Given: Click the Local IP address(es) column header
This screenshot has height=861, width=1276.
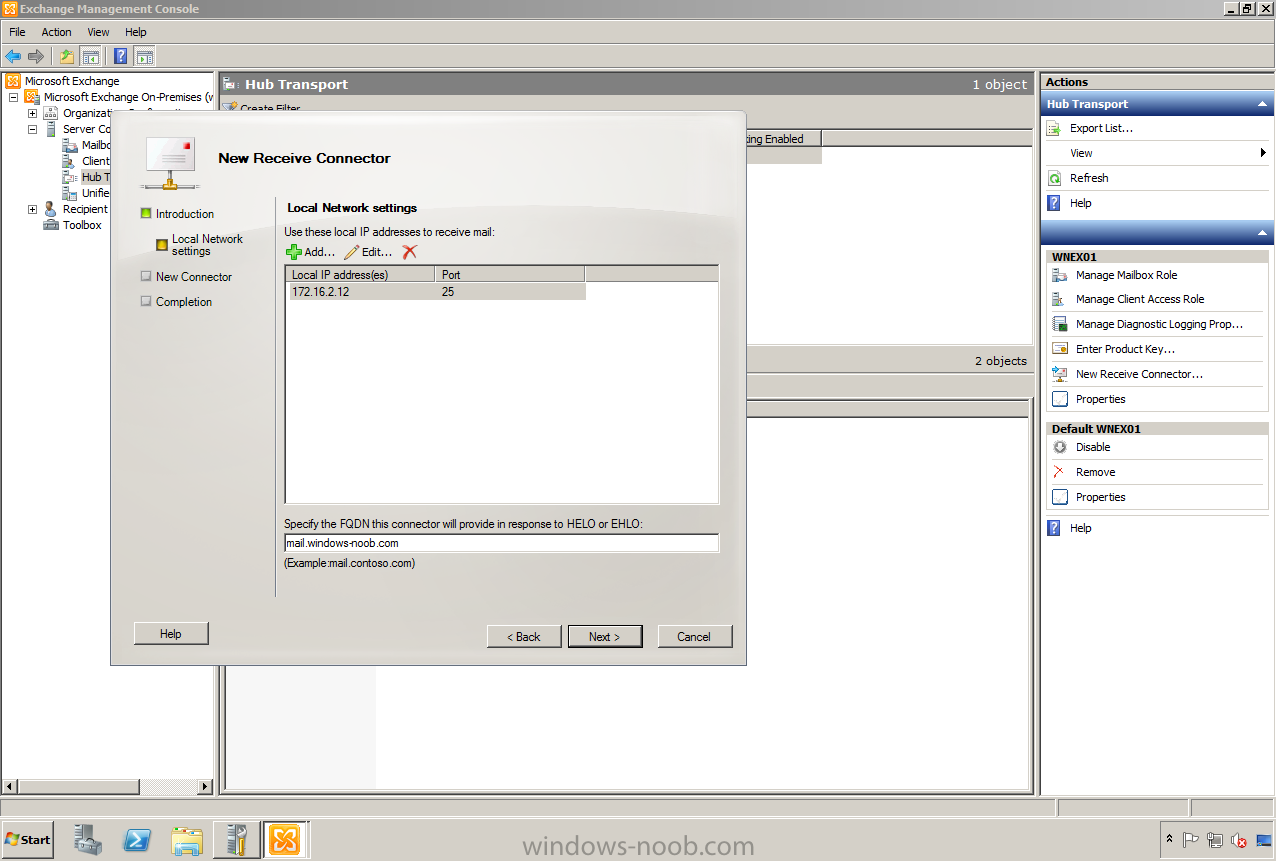Looking at the screenshot, I should pyautogui.click(x=361, y=274).
